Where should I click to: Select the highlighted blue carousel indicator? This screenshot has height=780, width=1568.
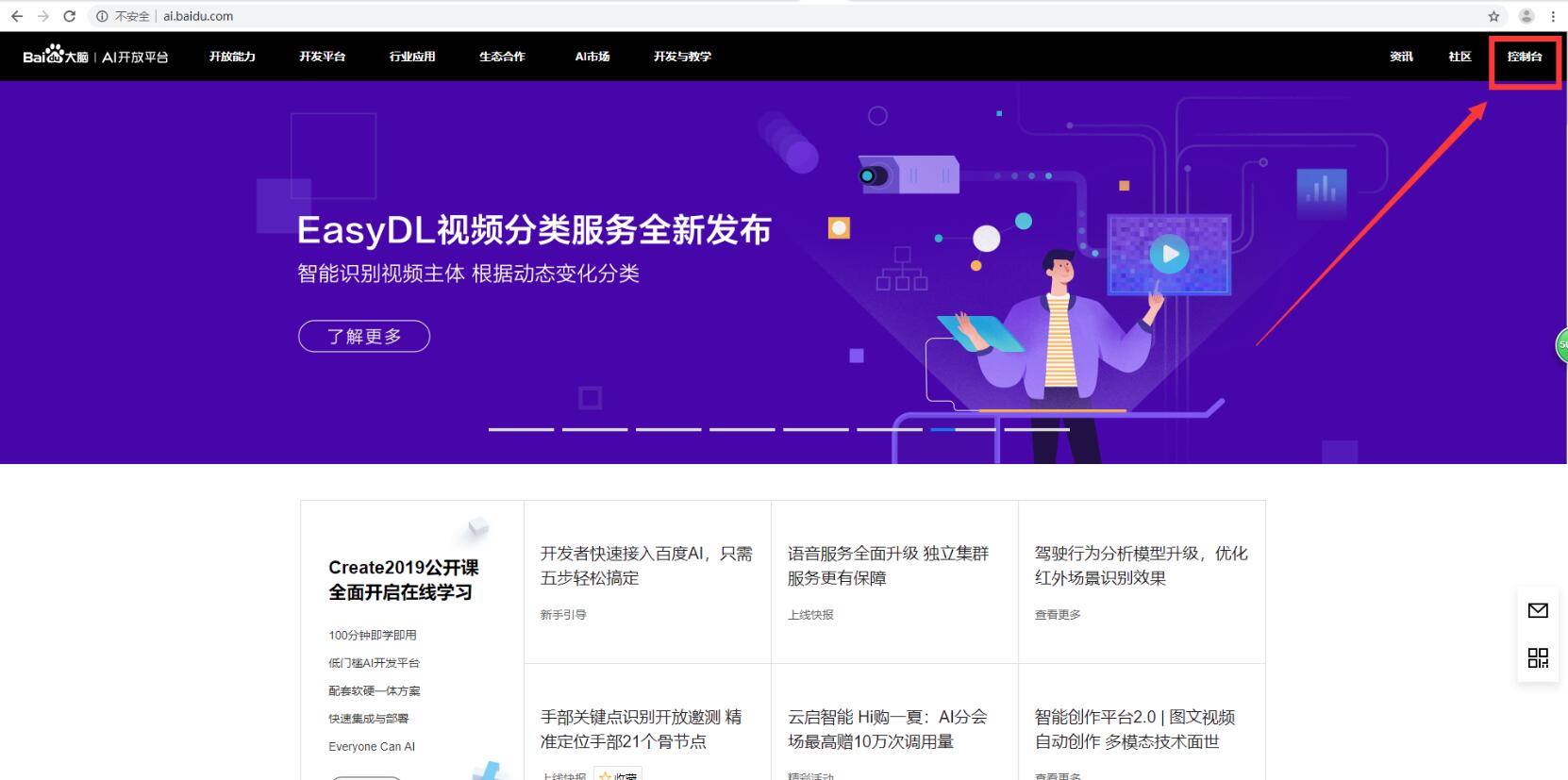point(963,429)
